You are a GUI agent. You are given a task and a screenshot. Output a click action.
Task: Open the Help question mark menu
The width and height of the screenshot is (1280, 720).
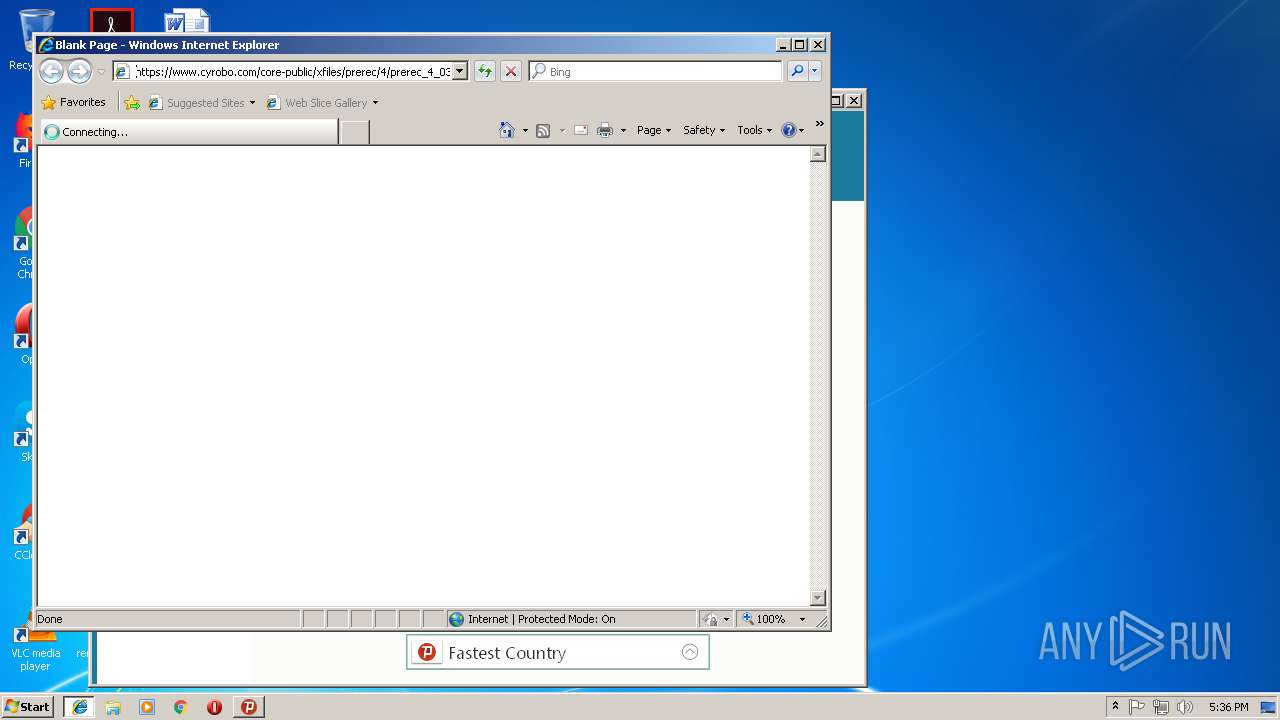pos(792,130)
